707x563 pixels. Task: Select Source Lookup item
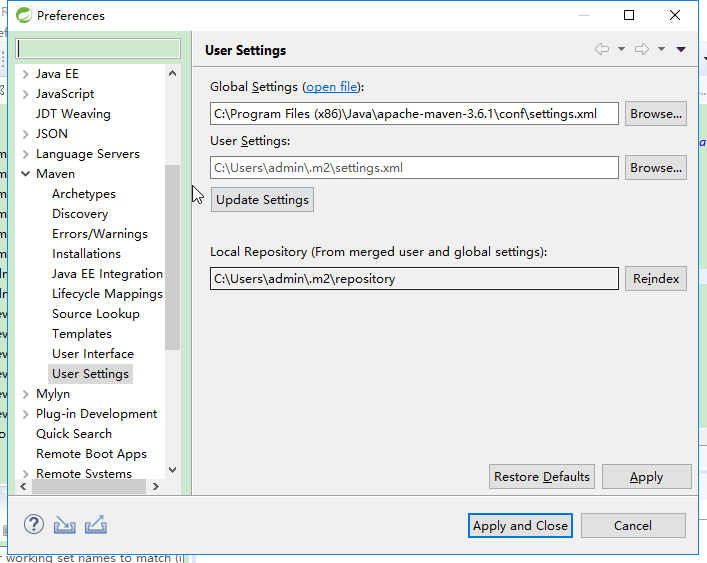coord(96,314)
